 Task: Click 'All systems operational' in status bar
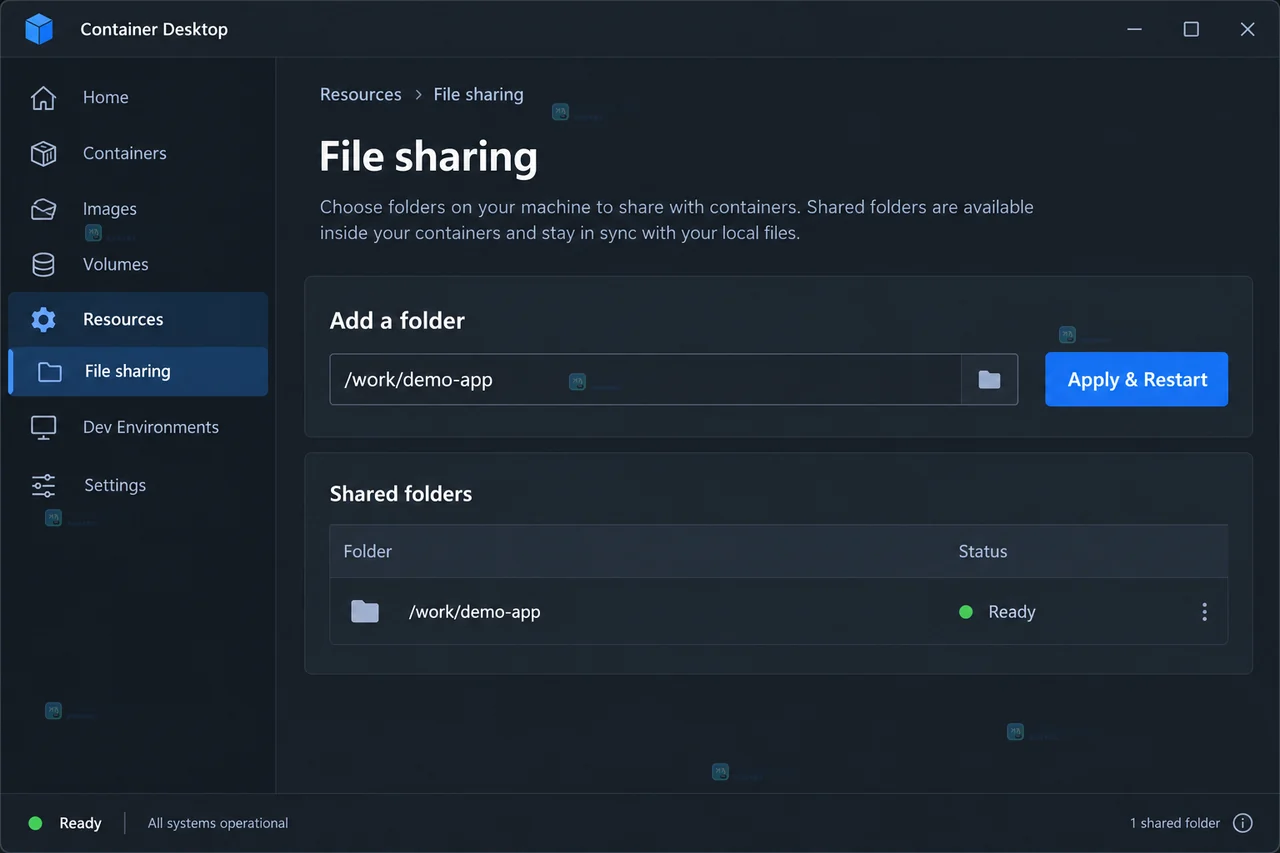[218, 823]
